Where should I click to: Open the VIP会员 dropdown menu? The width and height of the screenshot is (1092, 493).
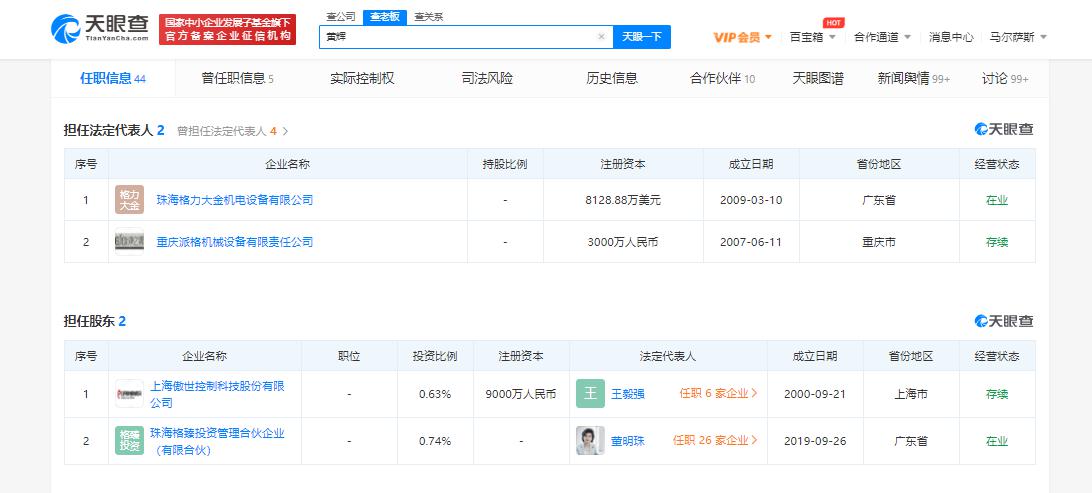pos(742,37)
